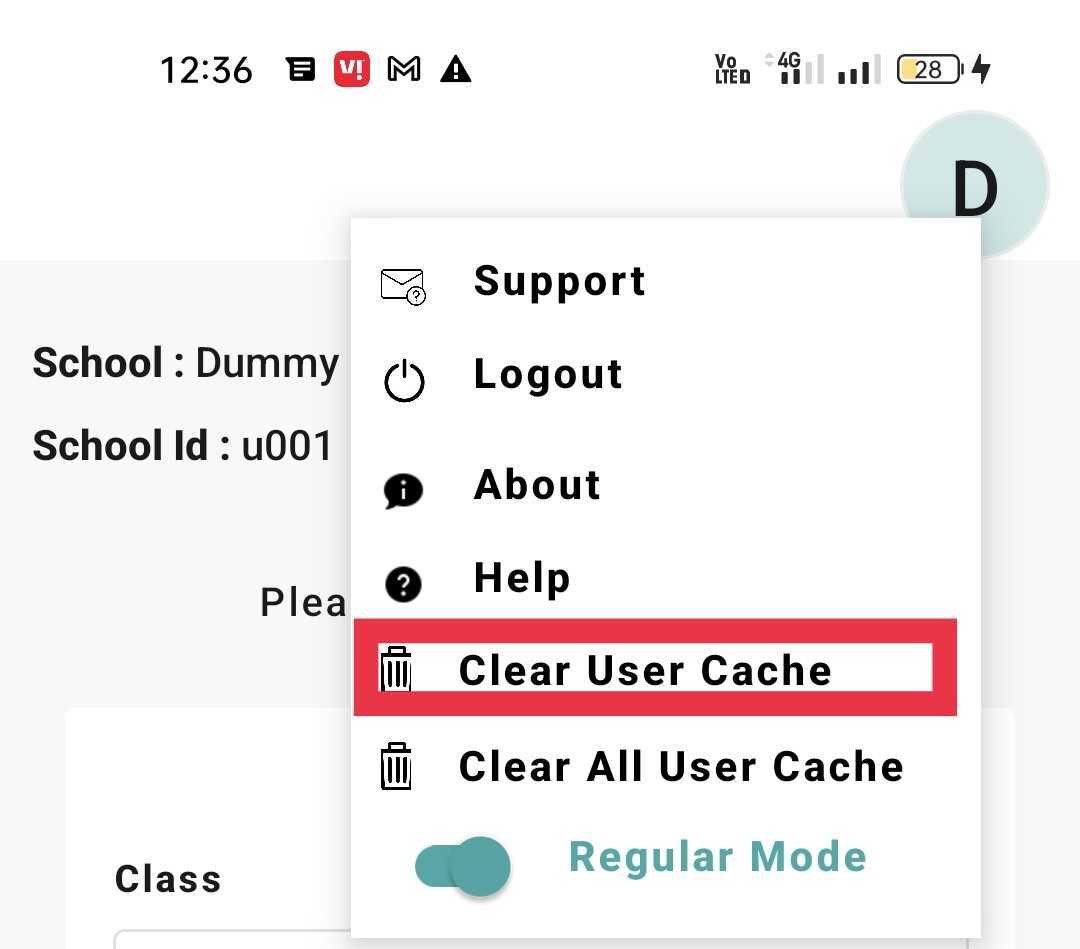1080x949 pixels.
Task: Click the Support envelope icon
Action: click(x=403, y=286)
